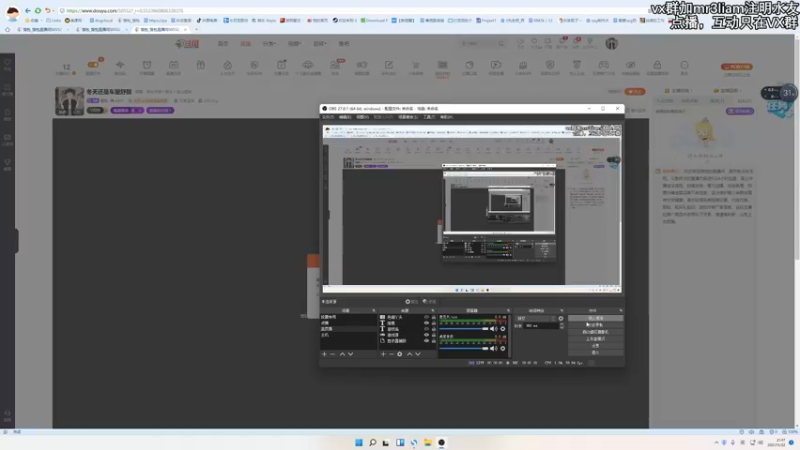Viewport: 800px width, 450px height.
Task: Click the browser back arrow
Action: [28, 10]
